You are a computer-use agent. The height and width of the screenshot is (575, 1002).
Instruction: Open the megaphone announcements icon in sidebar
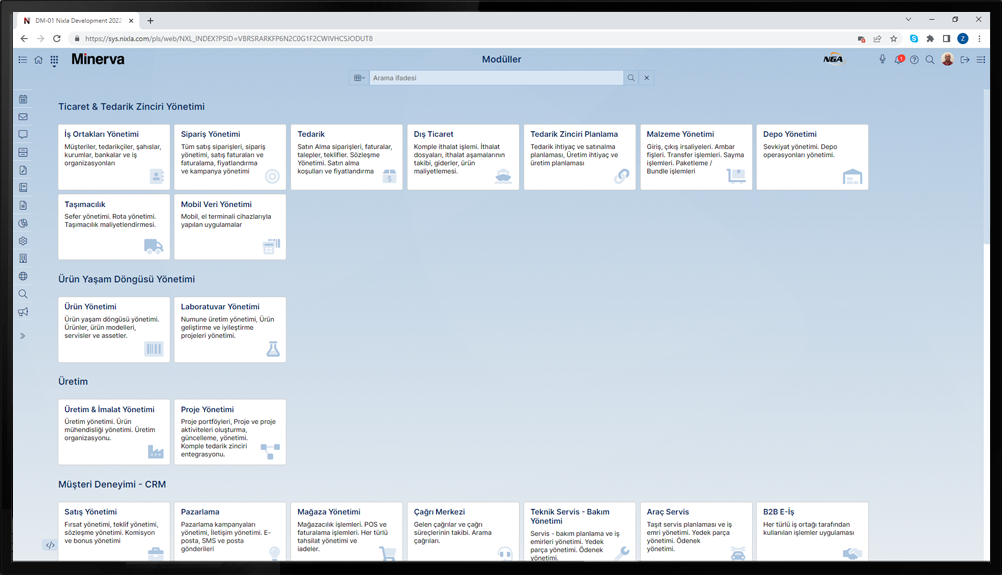(23, 312)
